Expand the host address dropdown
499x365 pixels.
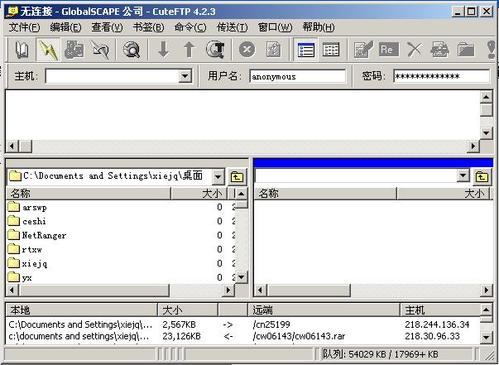185,76
